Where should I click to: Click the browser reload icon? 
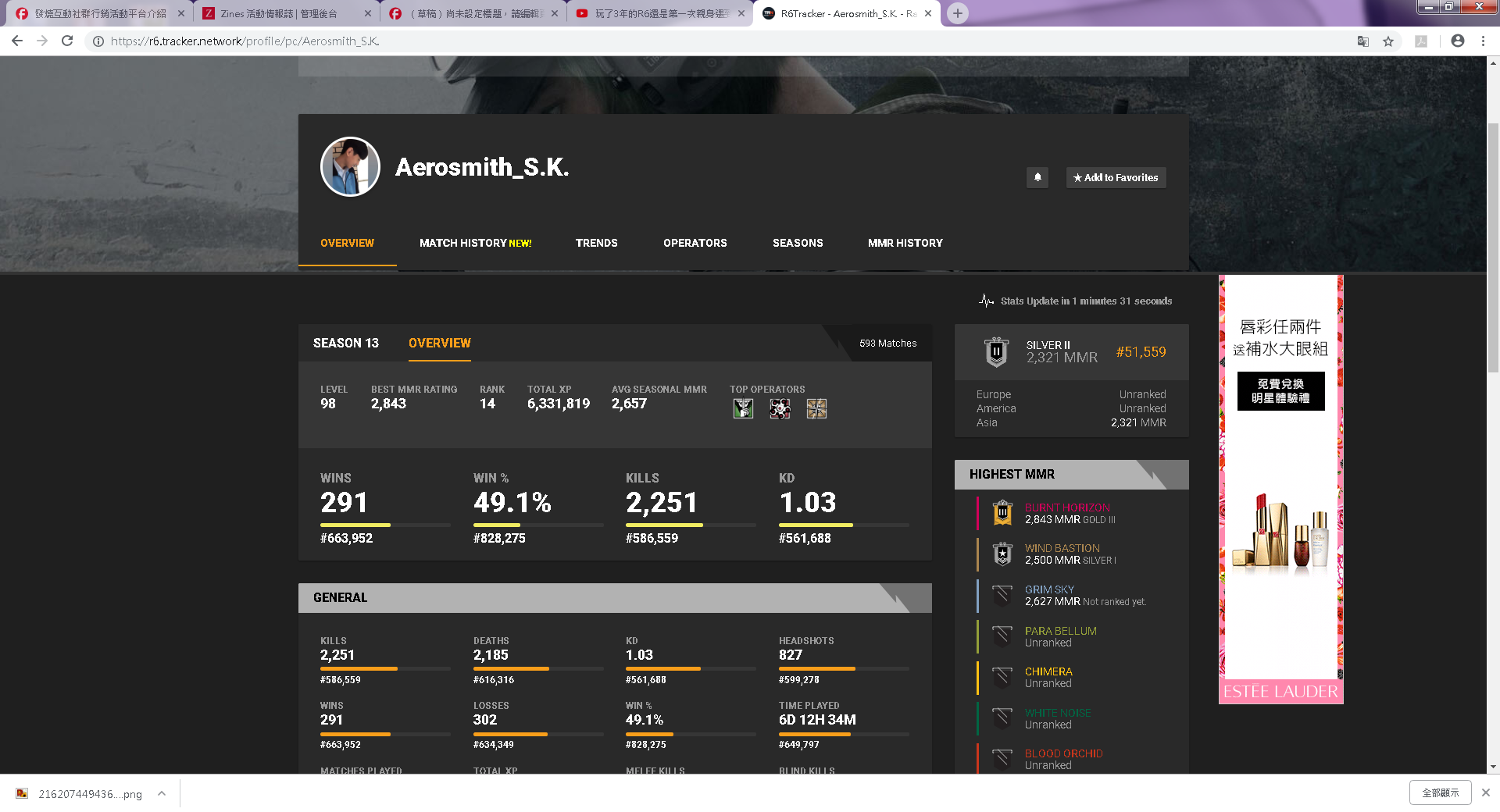pos(67,41)
